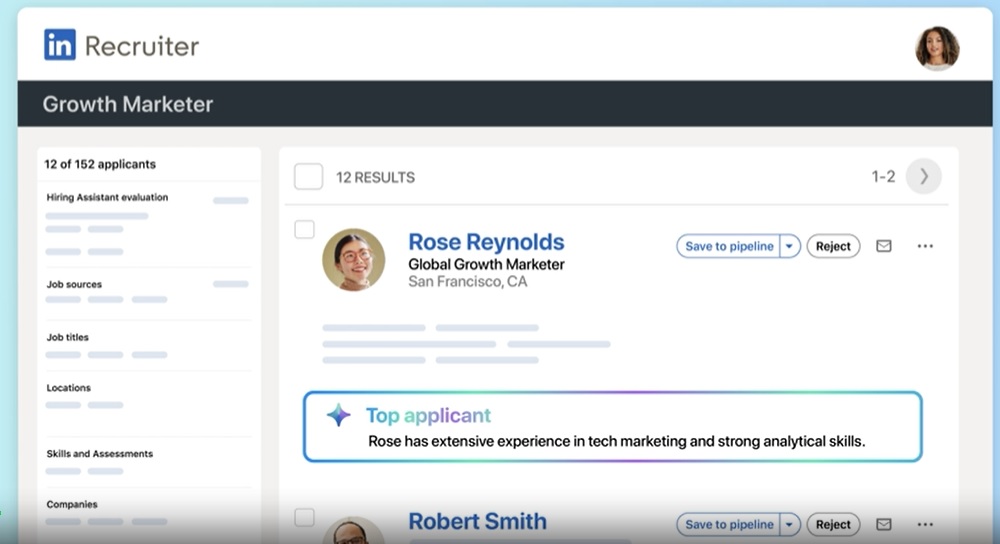Click the 1-2 page range text
This screenshot has width=1000, height=544.
pos(883,177)
